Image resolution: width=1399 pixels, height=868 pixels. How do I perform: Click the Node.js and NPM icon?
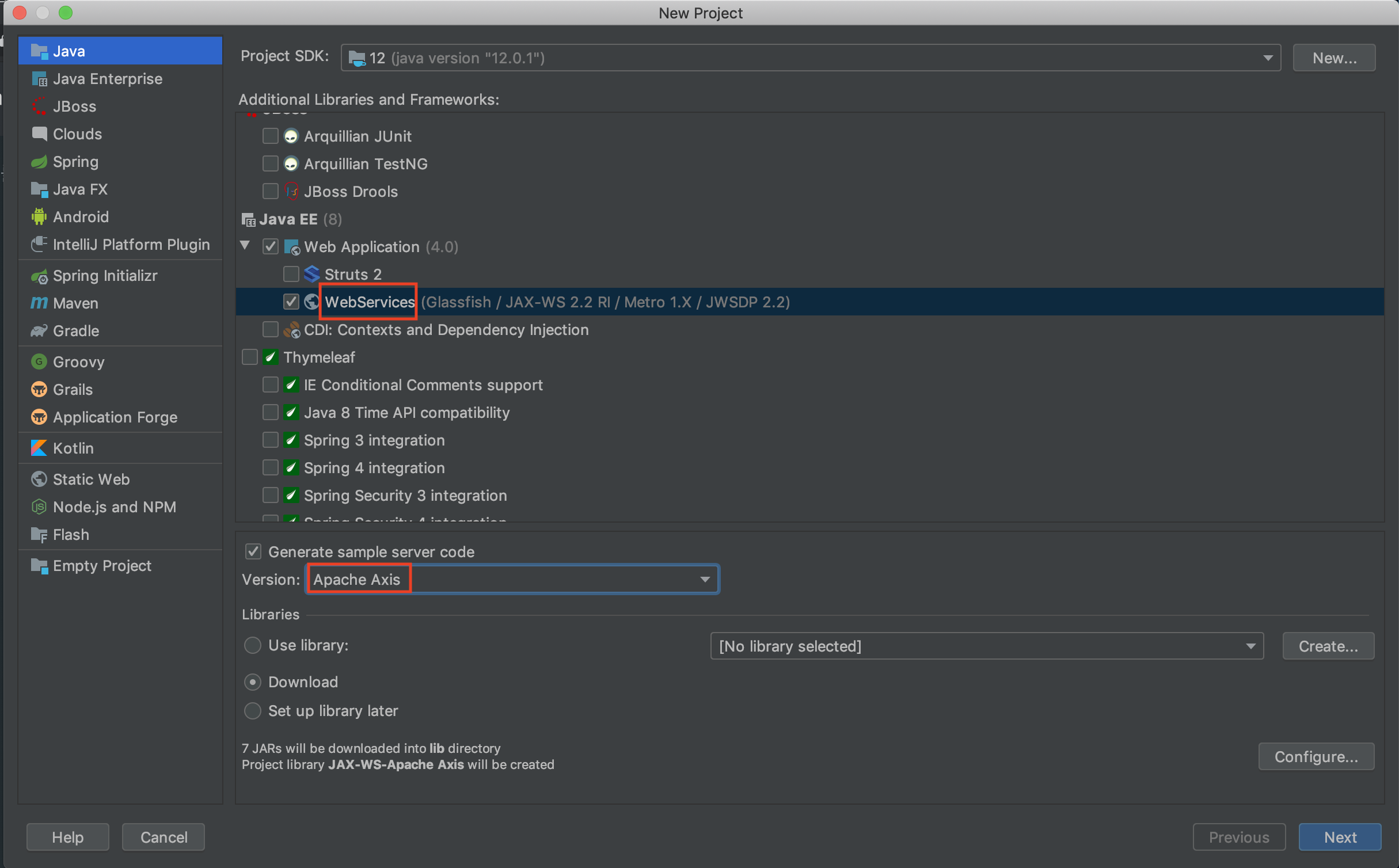pos(39,507)
